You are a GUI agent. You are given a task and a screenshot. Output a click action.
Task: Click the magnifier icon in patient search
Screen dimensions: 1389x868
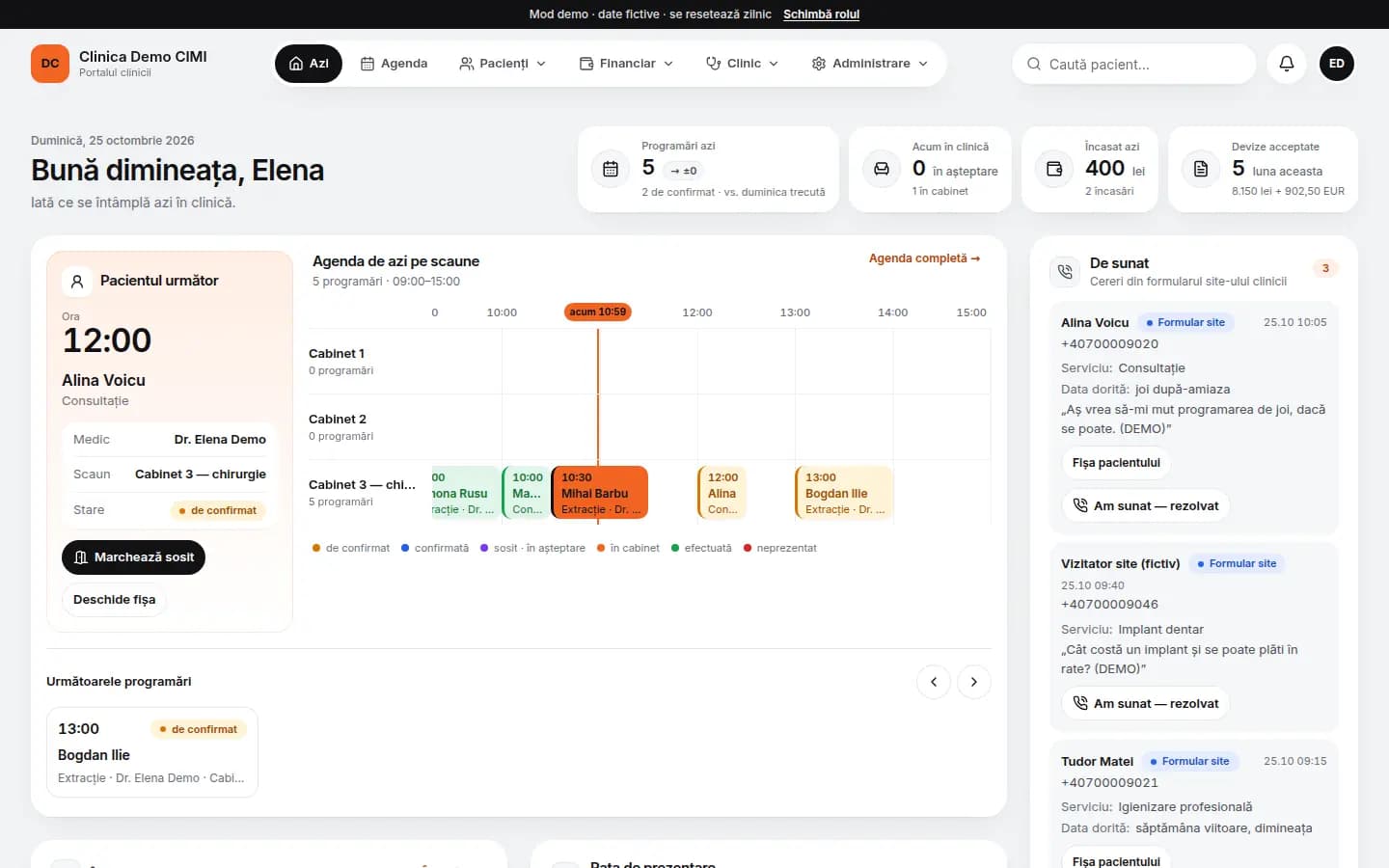tap(1034, 65)
